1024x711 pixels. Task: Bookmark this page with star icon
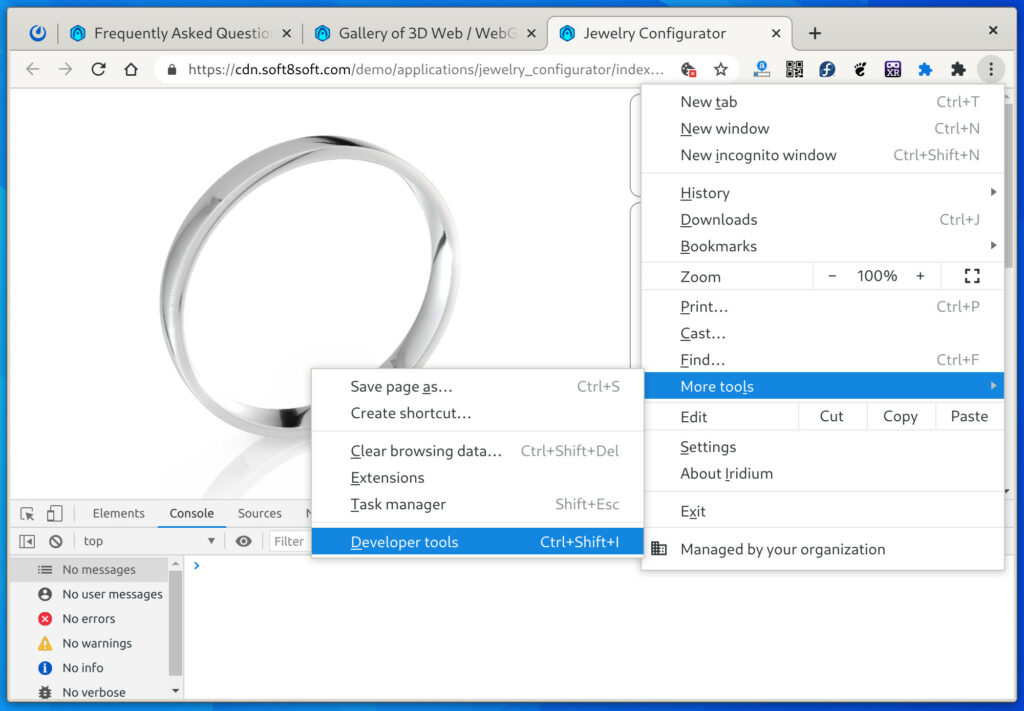click(x=720, y=69)
